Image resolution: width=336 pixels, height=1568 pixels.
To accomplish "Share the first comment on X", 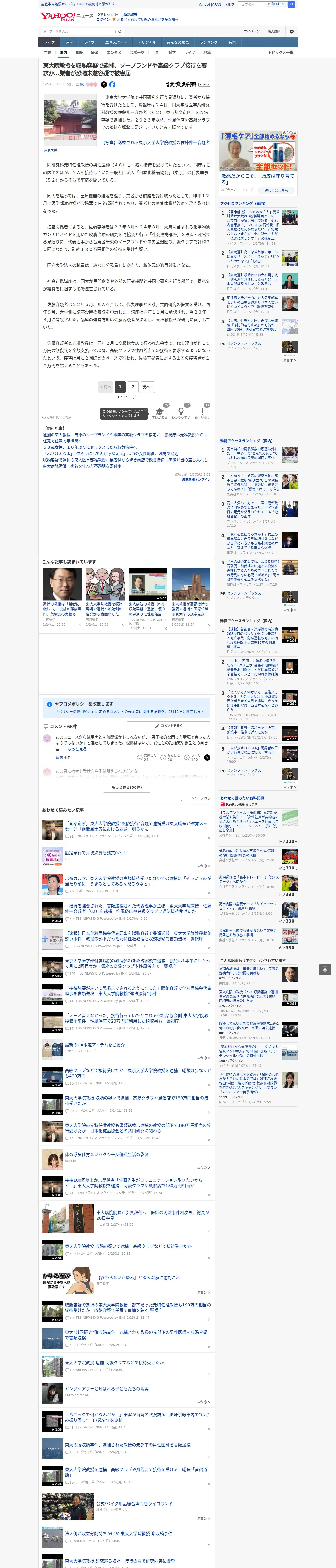I will (207, 757).
